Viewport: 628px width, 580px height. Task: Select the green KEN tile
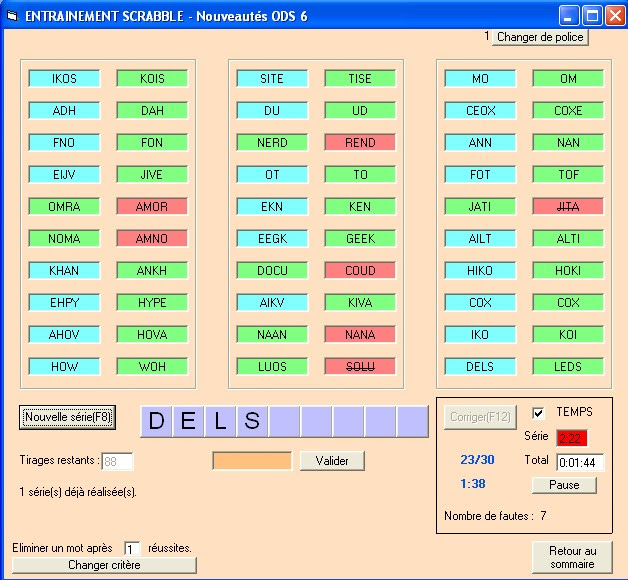[360, 207]
